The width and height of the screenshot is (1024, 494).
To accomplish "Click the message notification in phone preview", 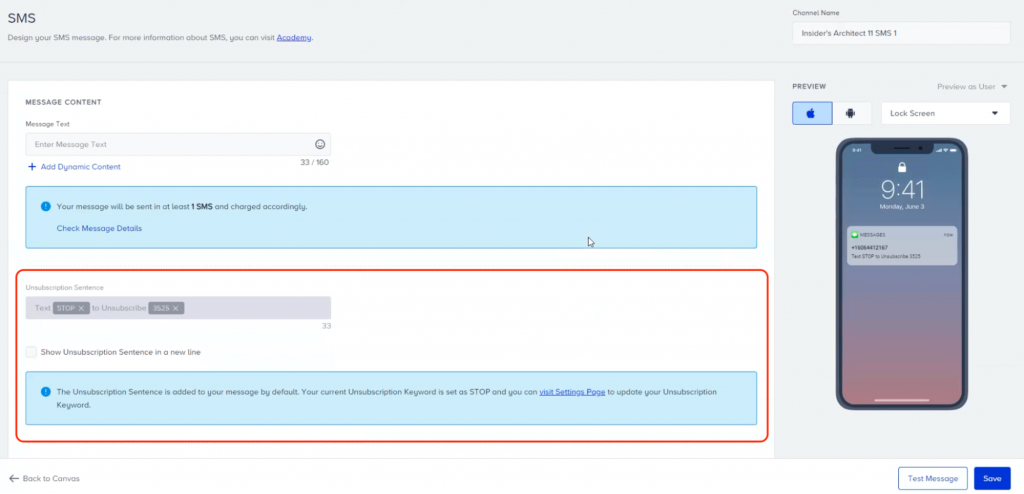I will (901, 244).
